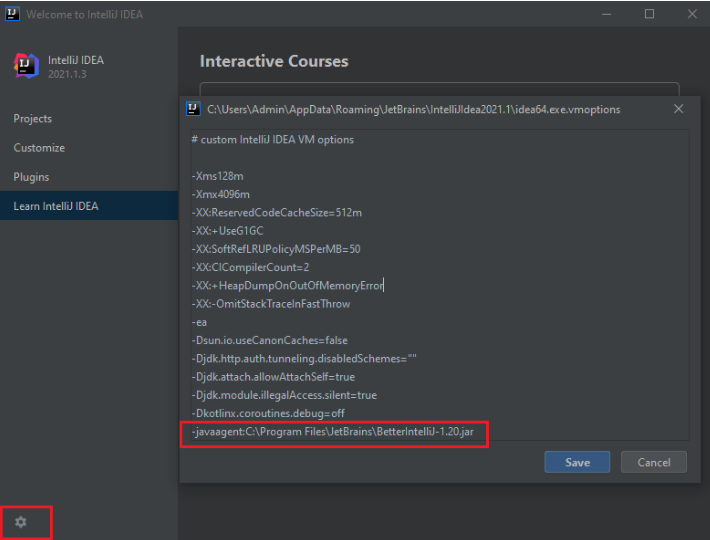Click the Interactive Courses heading

tap(274, 61)
